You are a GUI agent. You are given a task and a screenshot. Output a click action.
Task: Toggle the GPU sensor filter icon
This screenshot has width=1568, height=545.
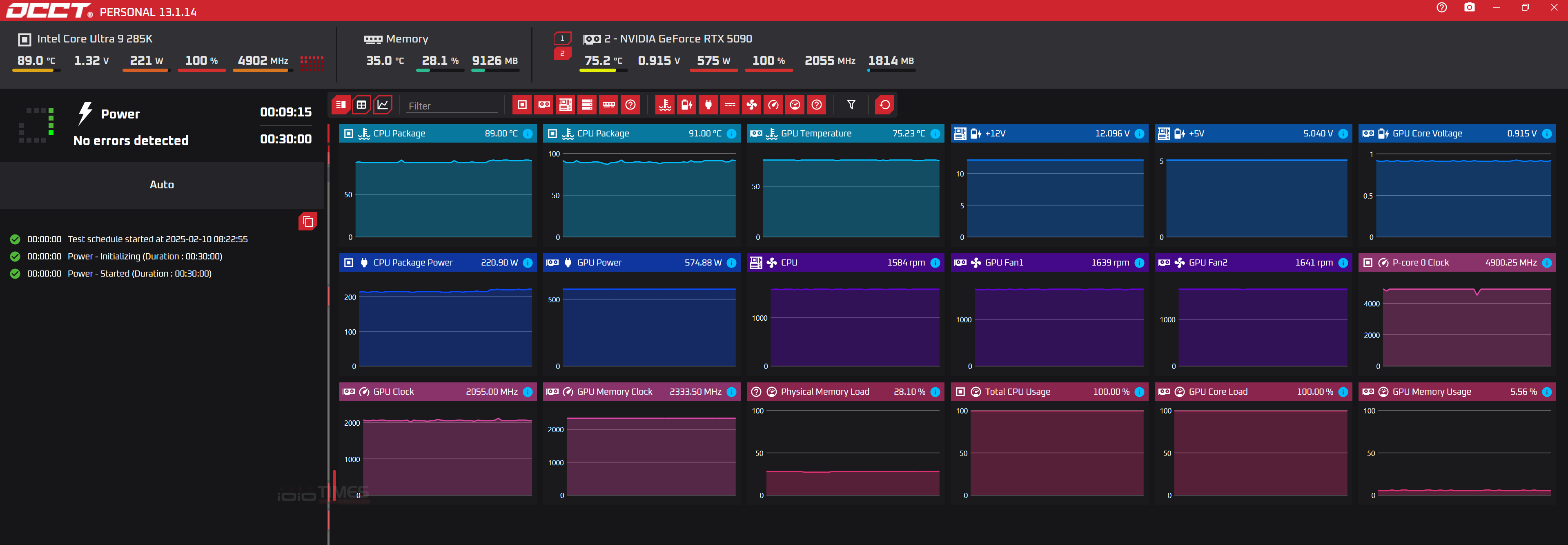click(543, 105)
